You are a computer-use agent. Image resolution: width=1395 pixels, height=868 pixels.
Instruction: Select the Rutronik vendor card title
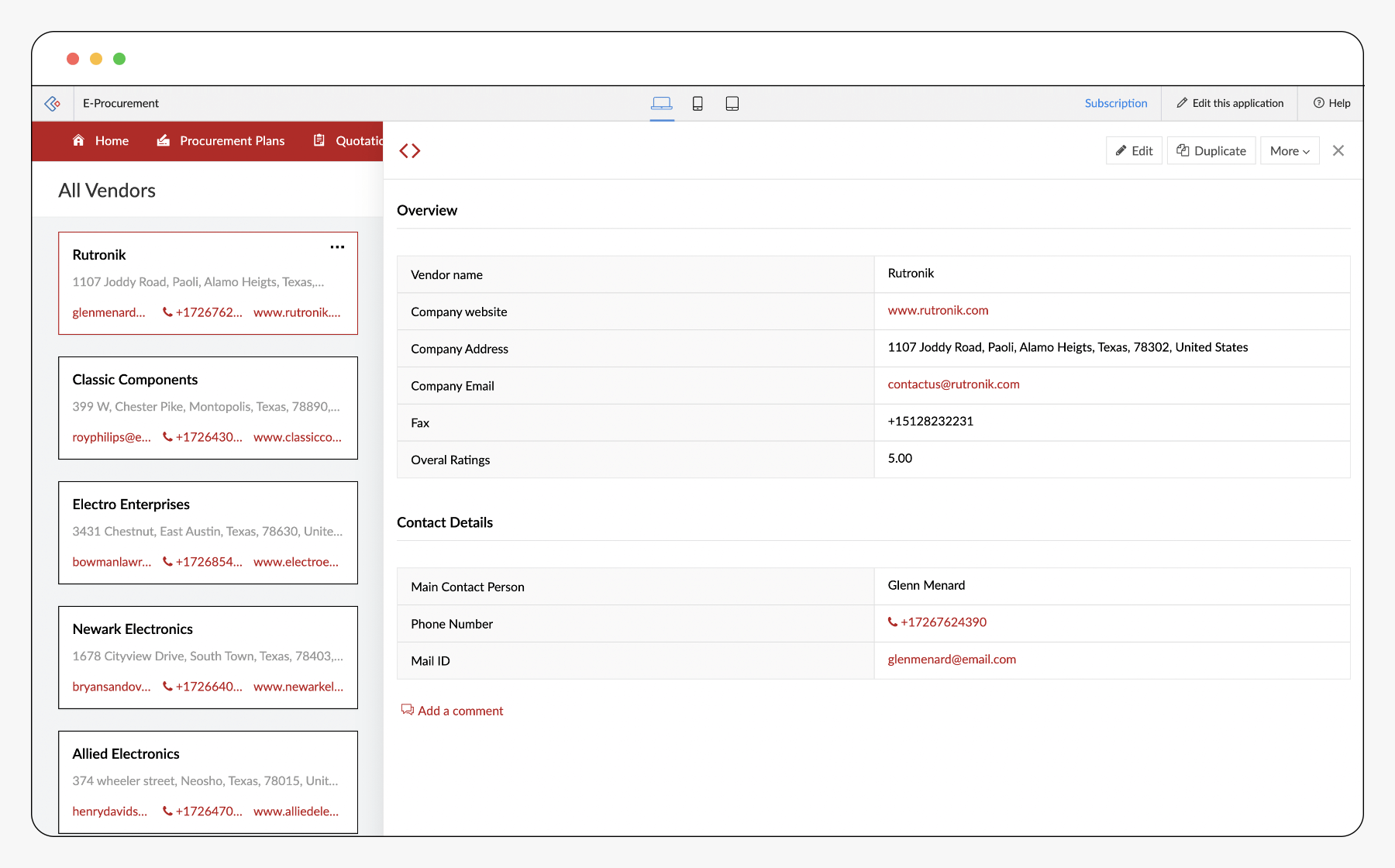click(x=99, y=255)
